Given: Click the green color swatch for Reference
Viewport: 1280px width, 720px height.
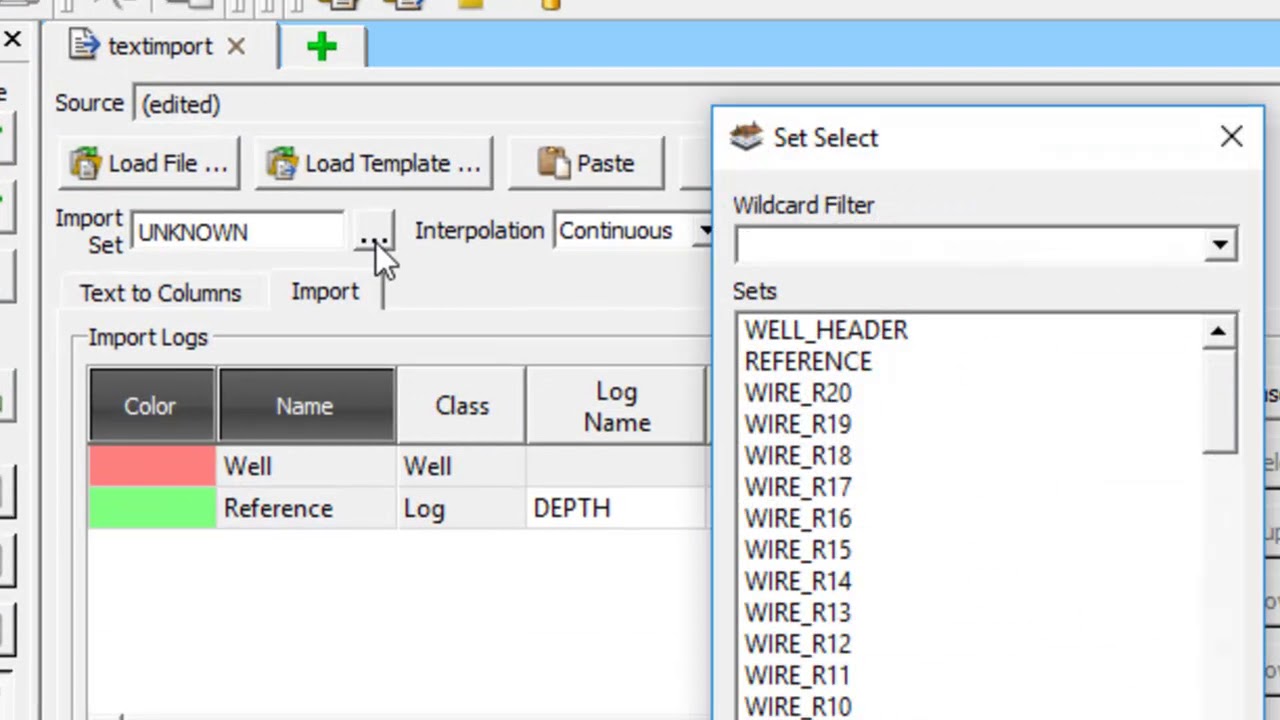Looking at the screenshot, I should (151, 508).
